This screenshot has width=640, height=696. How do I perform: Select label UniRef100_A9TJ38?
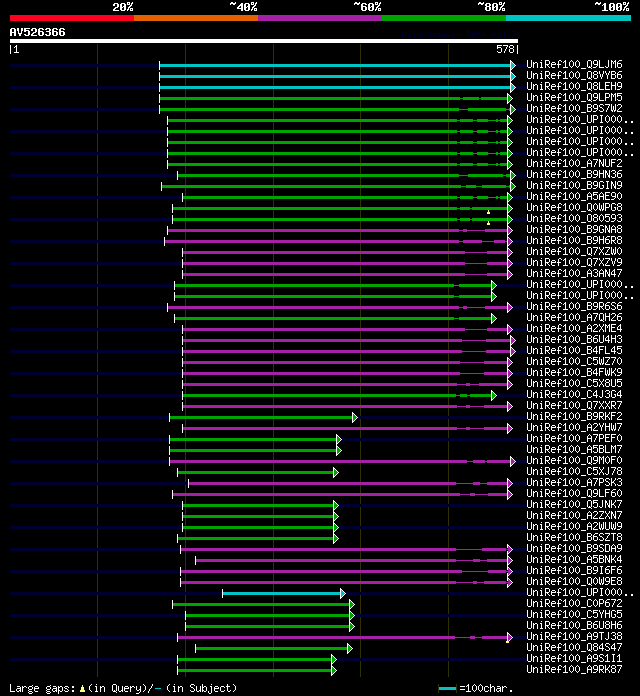click(574, 636)
